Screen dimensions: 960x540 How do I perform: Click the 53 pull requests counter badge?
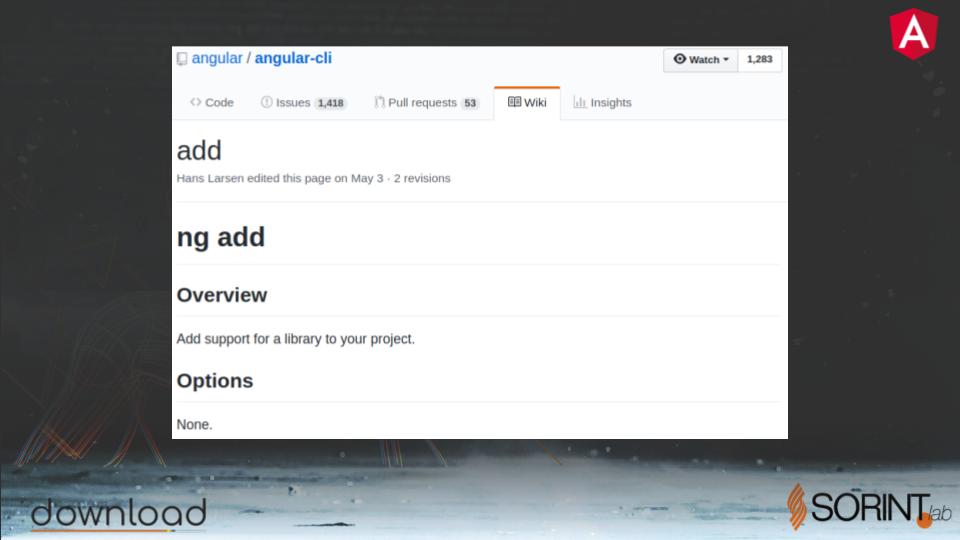470,103
